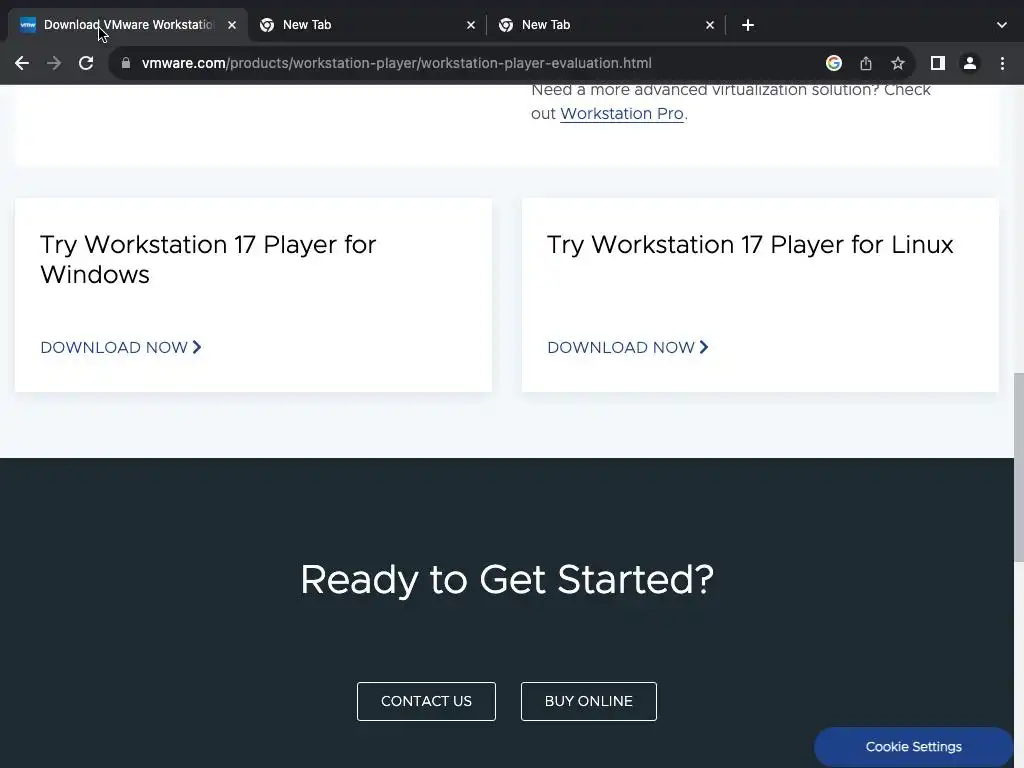
Task: Open the Chrome profile menu
Action: point(970,63)
